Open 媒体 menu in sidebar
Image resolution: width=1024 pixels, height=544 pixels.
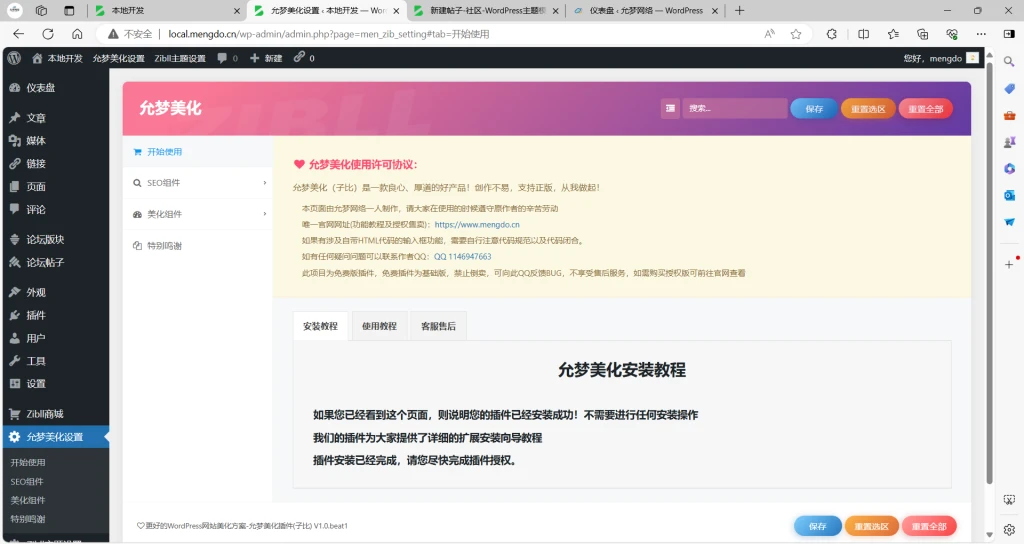56,140
